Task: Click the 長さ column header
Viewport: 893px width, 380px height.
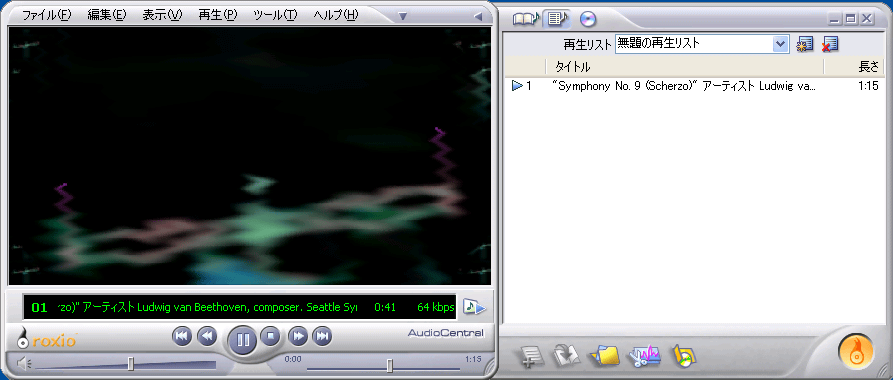Action: click(854, 67)
